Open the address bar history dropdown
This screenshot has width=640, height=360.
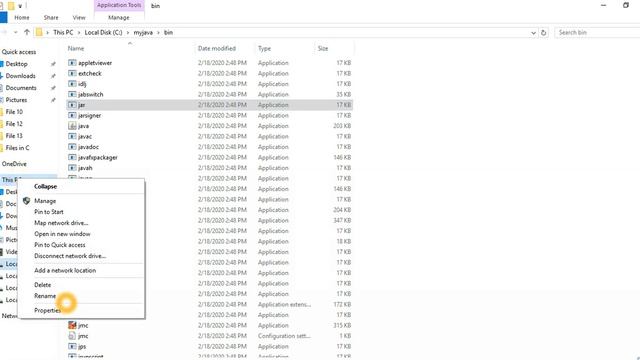pos(533,33)
